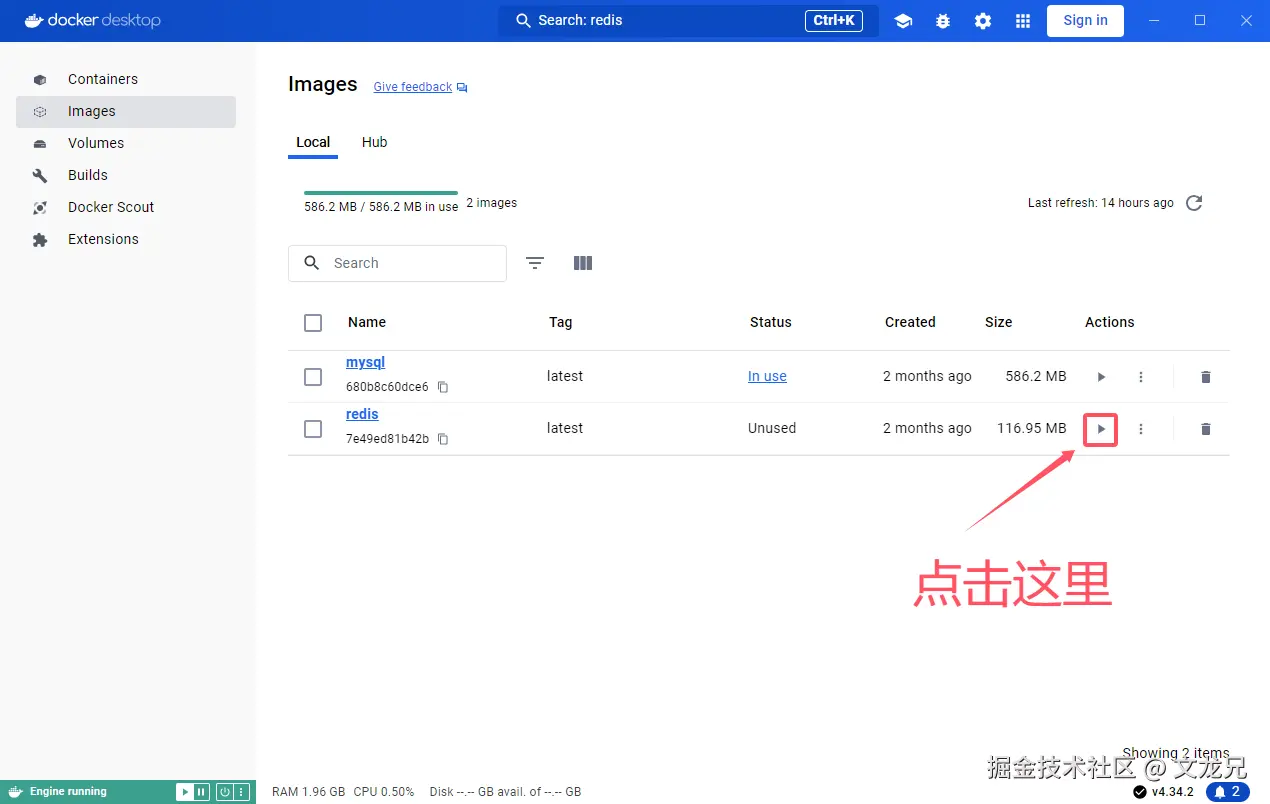Image resolution: width=1270 pixels, height=804 pixels.
Task: Open the Learning center graduation cap icon
Action: (903, 21)
